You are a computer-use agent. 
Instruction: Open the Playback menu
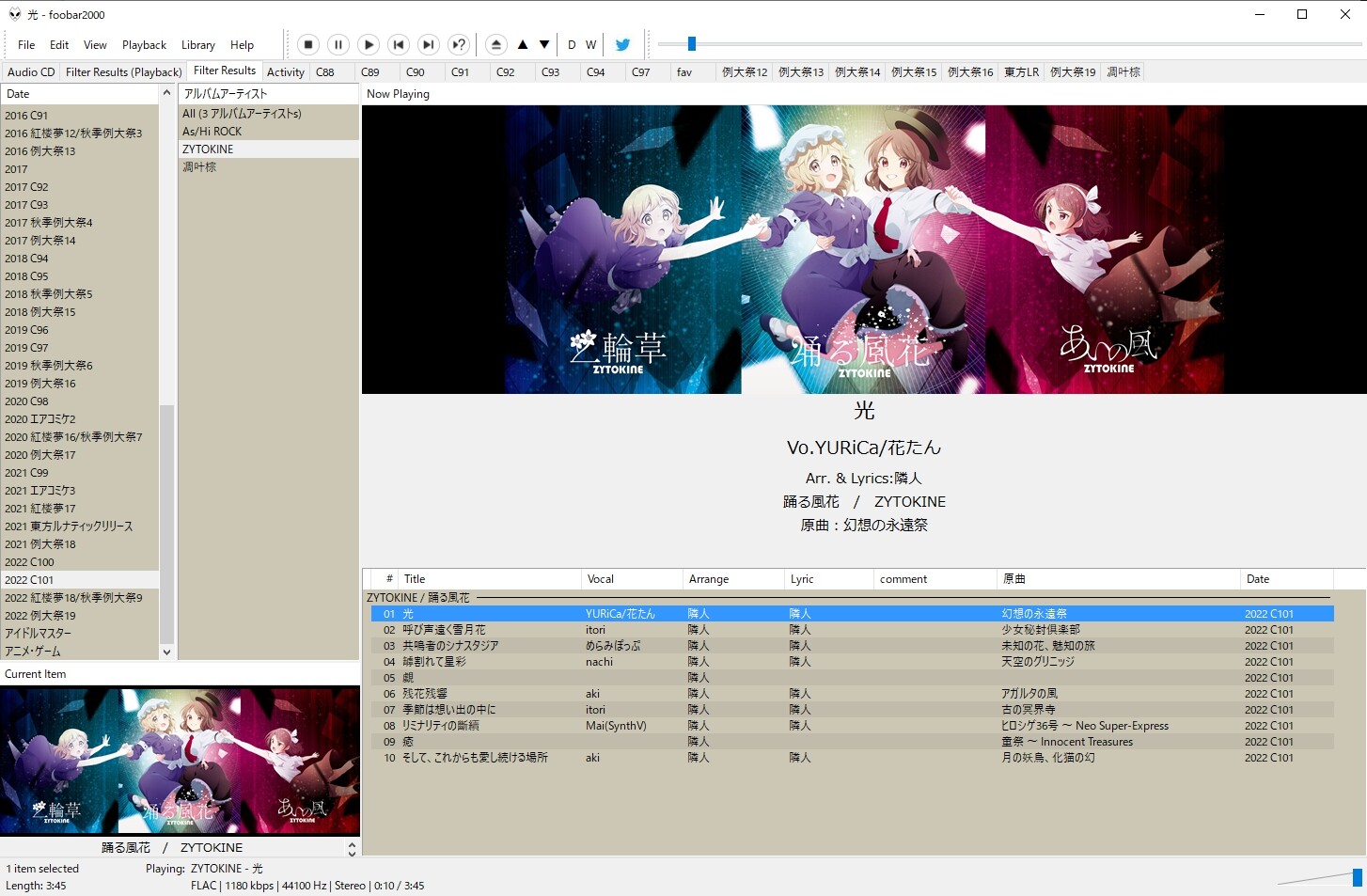pyautogui.click(x=144, y=45)
